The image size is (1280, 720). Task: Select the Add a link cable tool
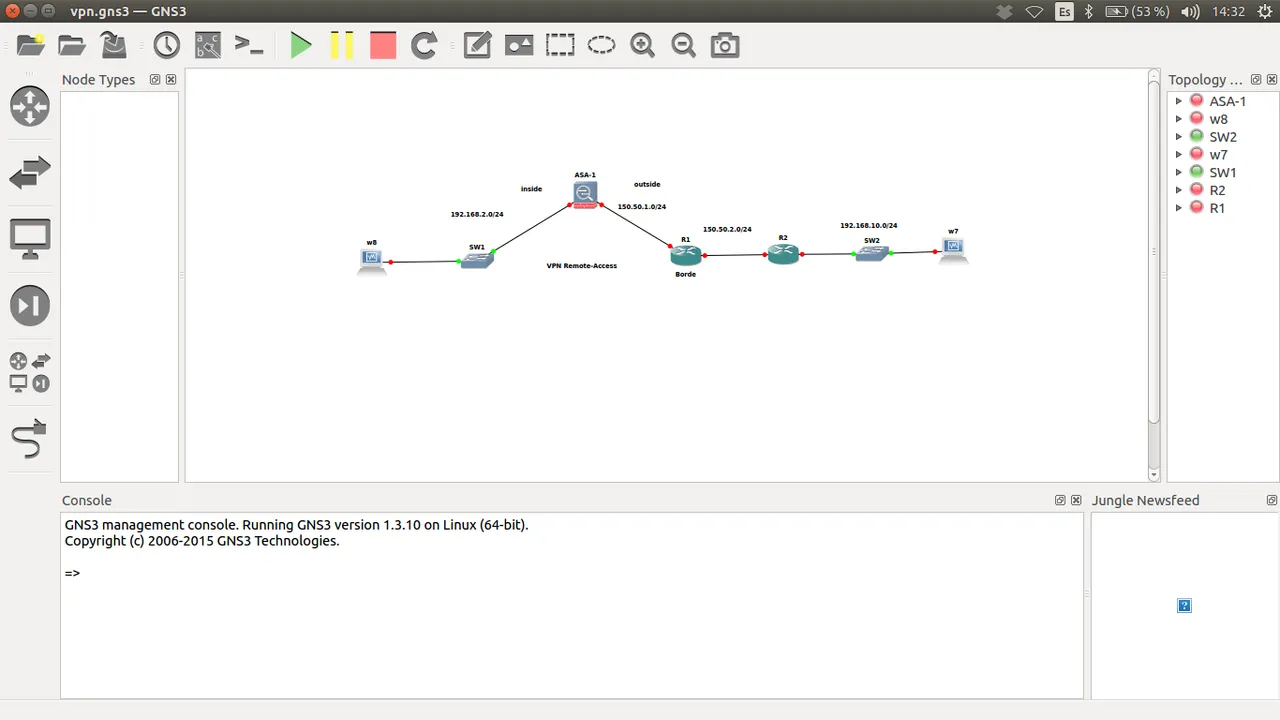click(30, 439)
